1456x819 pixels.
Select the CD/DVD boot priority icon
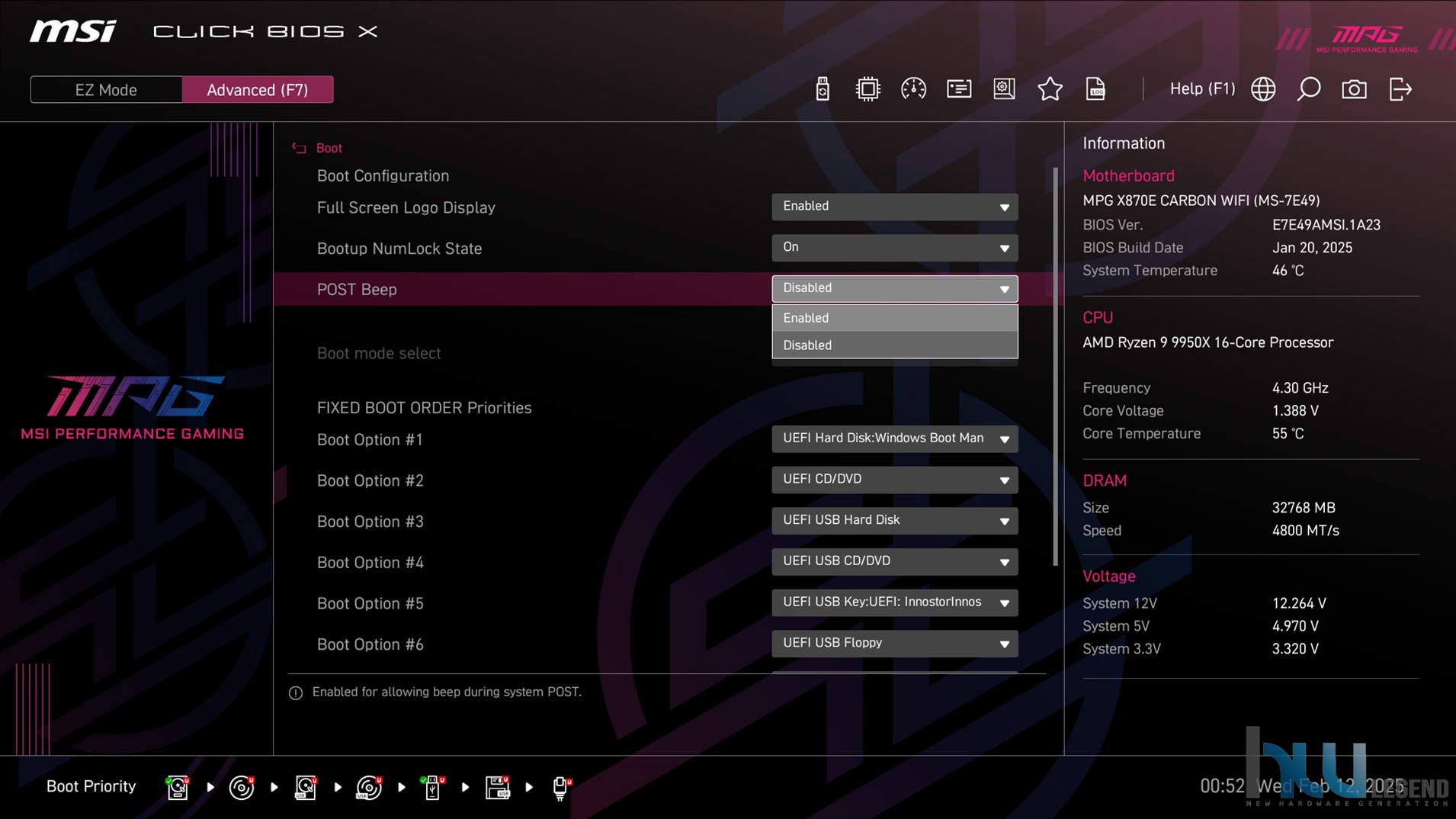pyautogui.click(x=242, y=787)
